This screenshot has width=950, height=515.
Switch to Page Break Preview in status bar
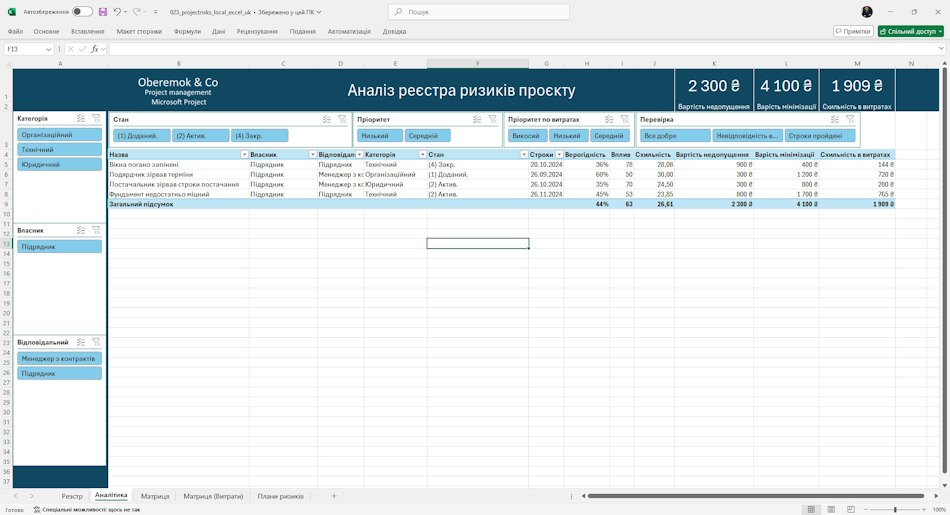pyautogui.click(x=851, y=510)
